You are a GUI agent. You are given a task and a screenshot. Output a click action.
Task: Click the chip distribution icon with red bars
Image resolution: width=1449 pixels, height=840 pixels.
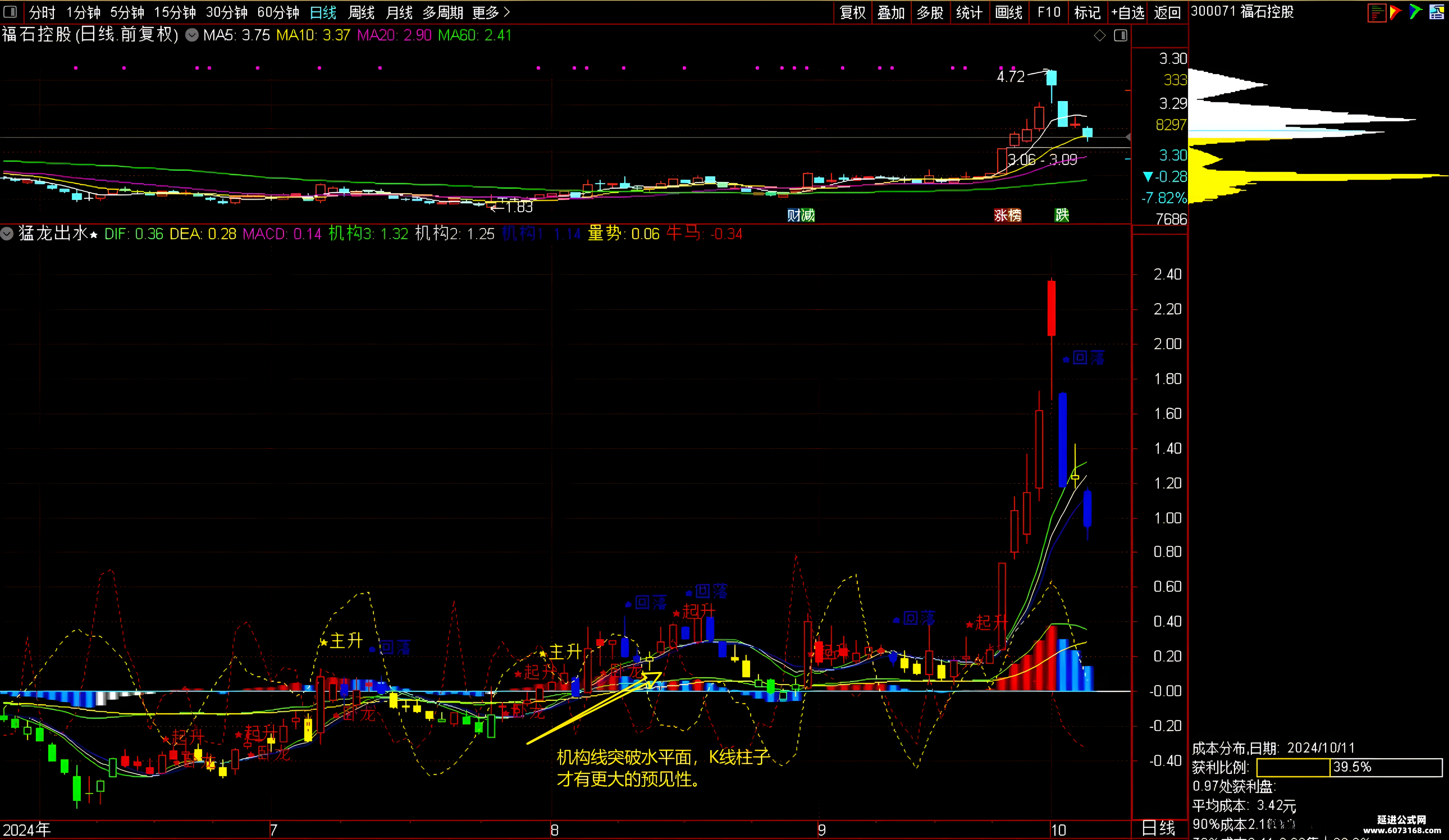click(1377, 12)
